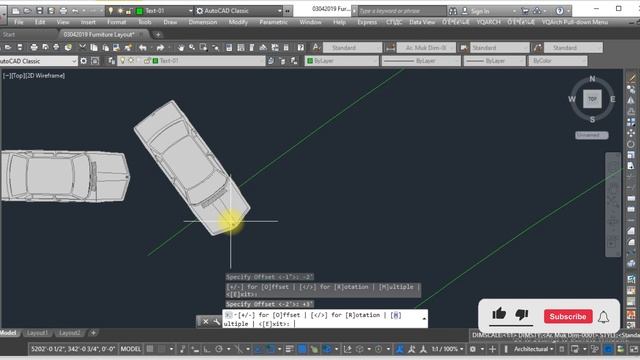640x360 pixels.
Task: Click the thumbs down dislike icon
Action: 522,314
